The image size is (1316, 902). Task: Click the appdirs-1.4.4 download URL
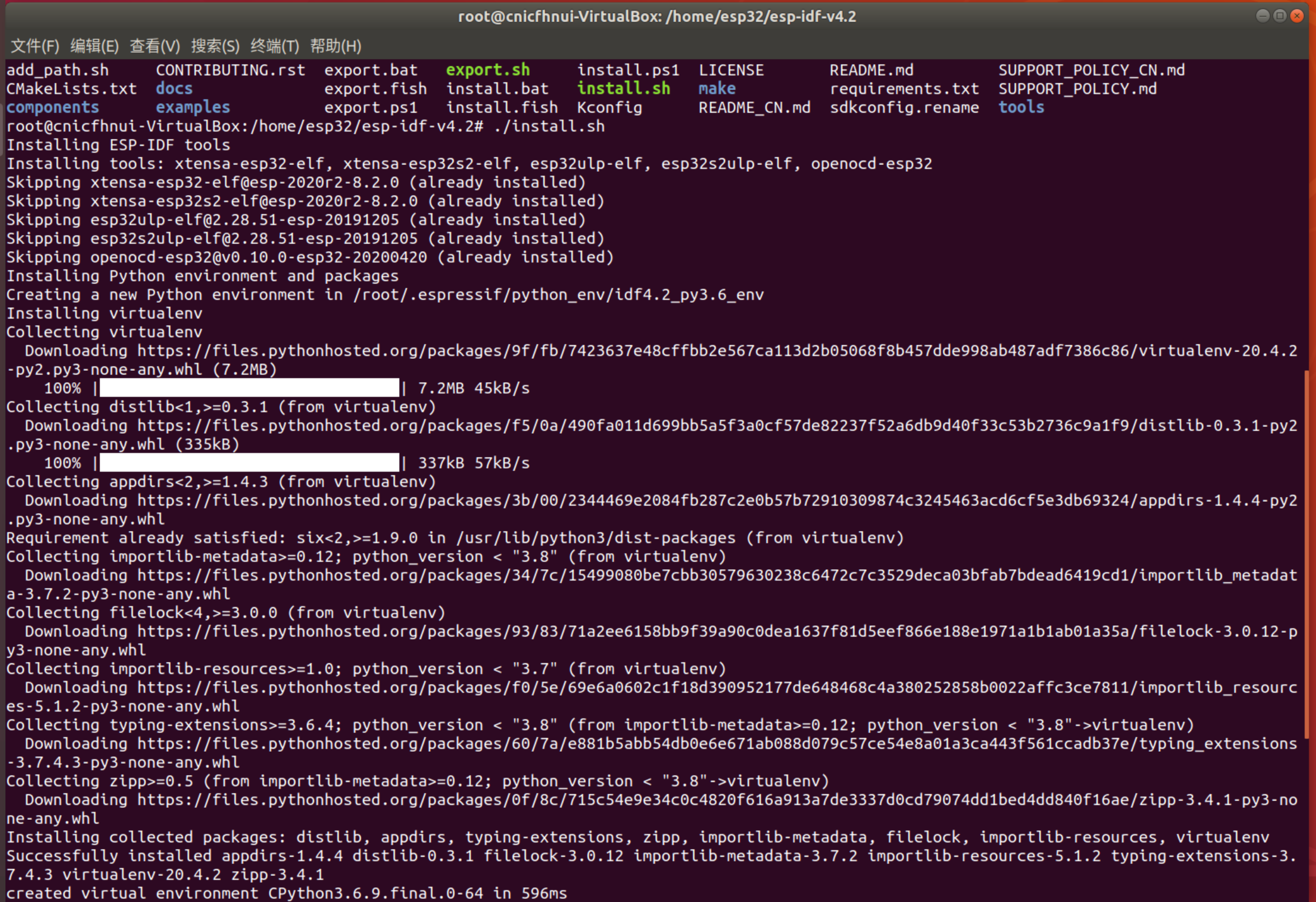pyautogui.click(x=624, y=500)
